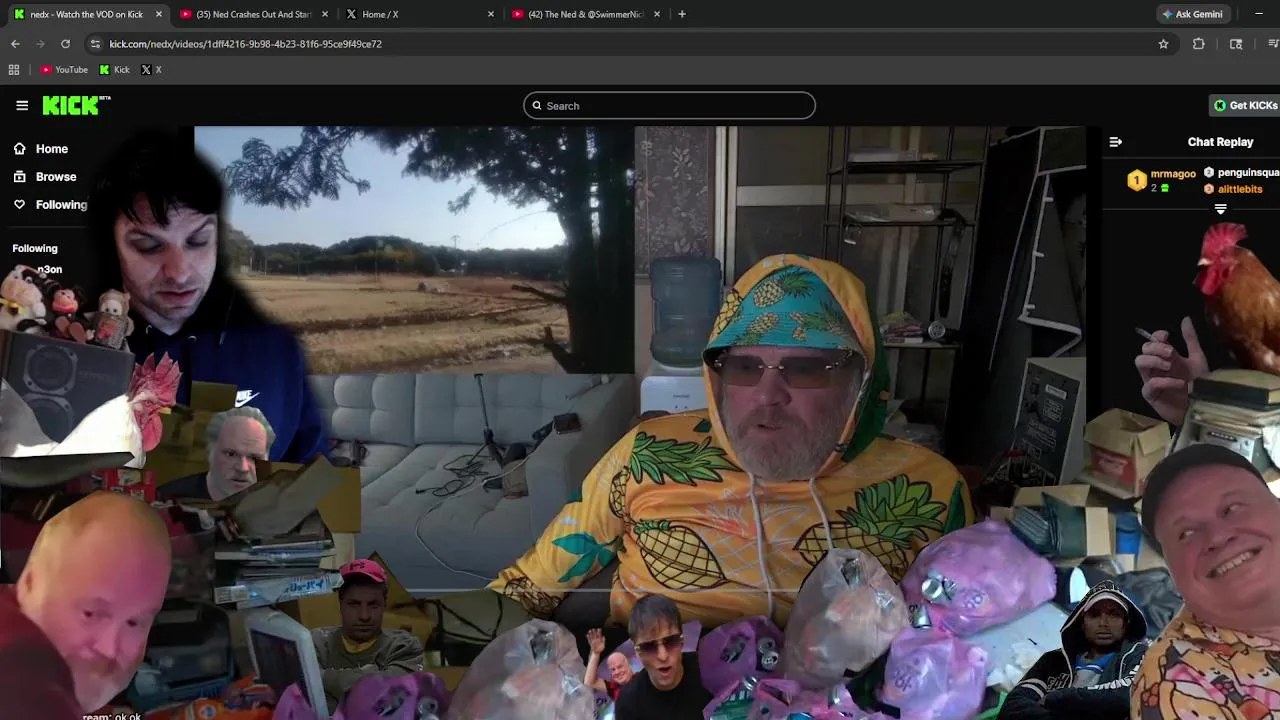The image size is (1280, 720).
Task: Open the Kick bookmark
Action: pyautogui.click(x=114, y=70)
